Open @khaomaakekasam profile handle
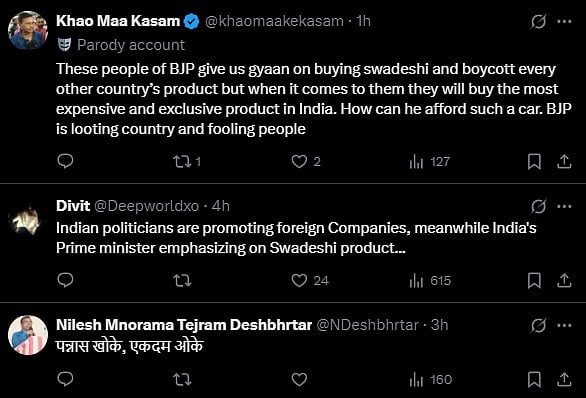The width and height of the screenshot is (586, 398). (x=274, y=21)
